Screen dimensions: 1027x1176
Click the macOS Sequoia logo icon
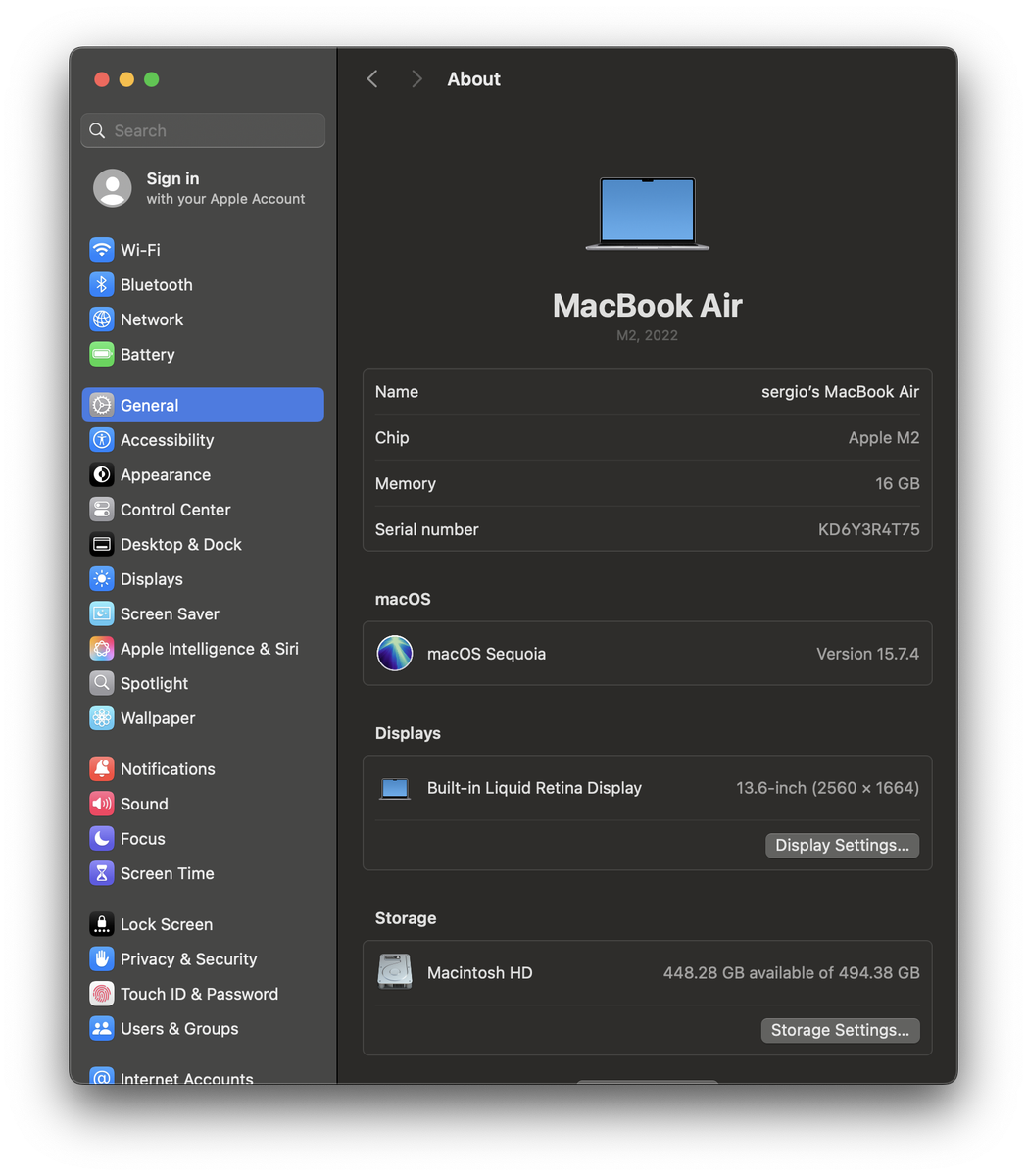(395, 654)
